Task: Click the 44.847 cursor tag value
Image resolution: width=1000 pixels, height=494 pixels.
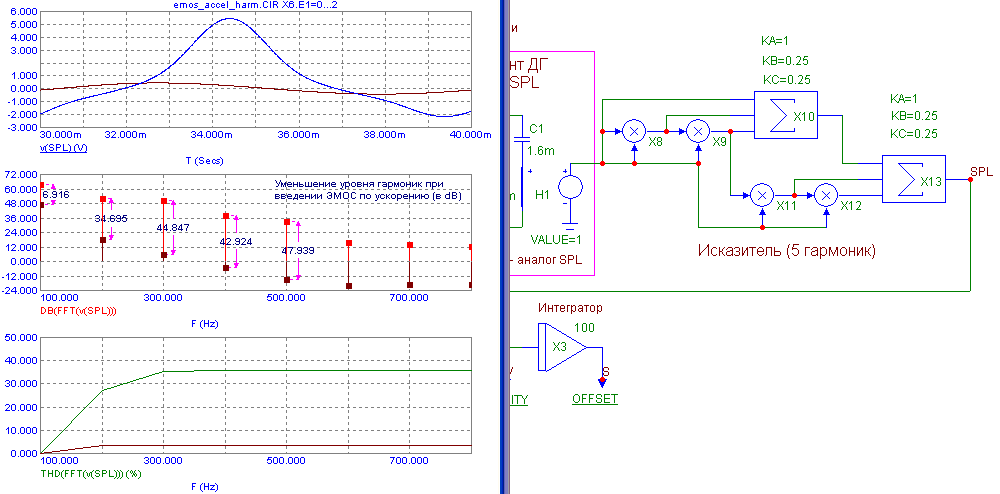Action: (x=173, y=228)
